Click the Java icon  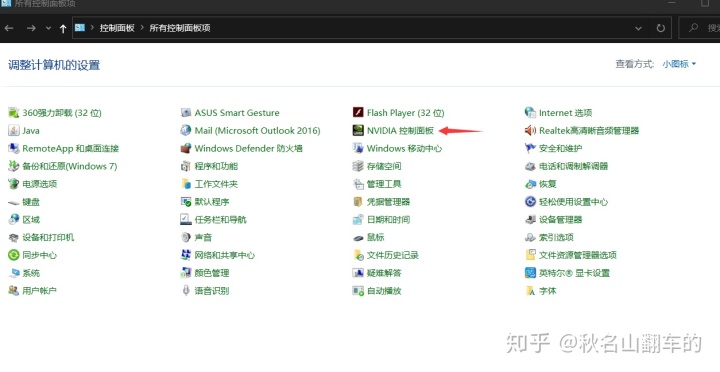(x=14, y=130)
